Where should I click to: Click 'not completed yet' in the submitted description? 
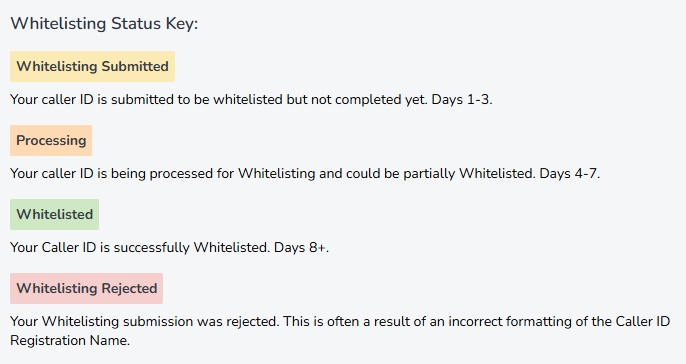click(x=369, y=100)
